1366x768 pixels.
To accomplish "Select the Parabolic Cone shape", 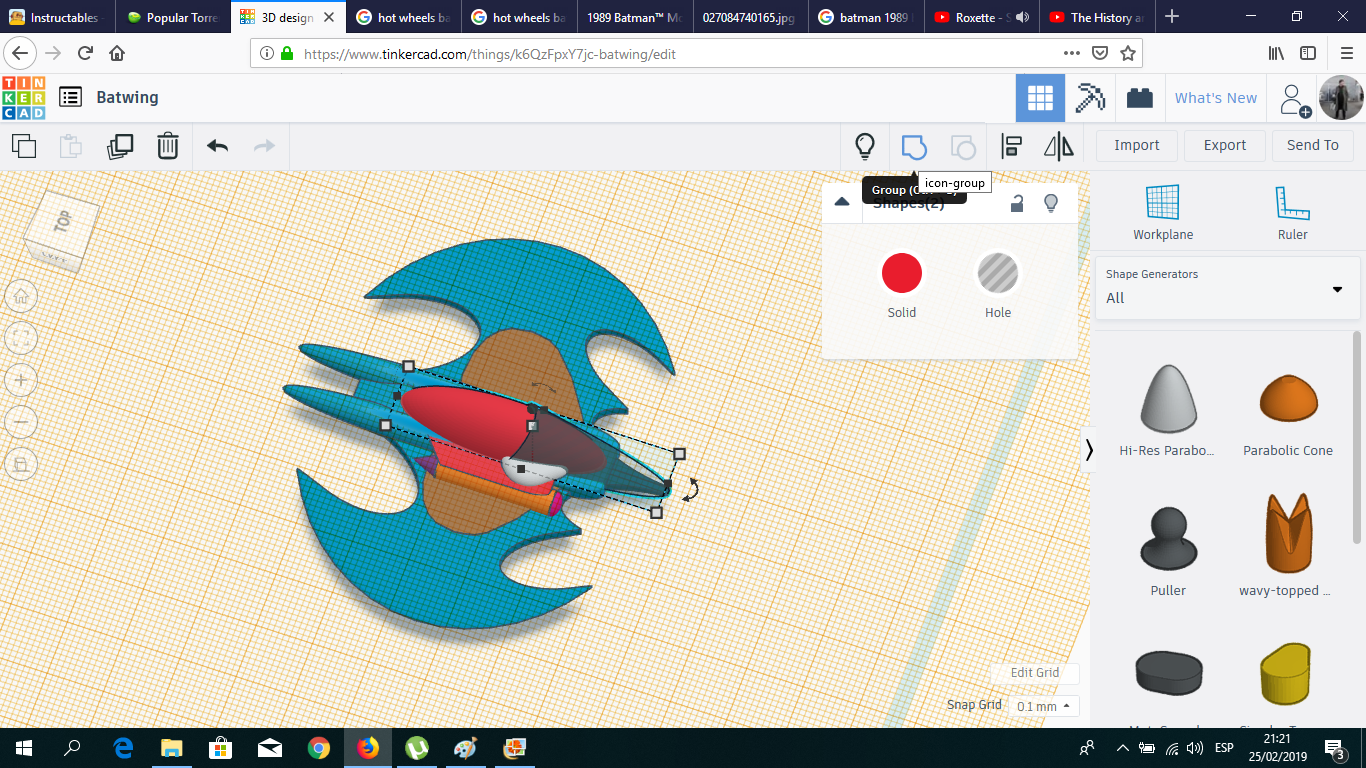I will [x=1288, y=397].
